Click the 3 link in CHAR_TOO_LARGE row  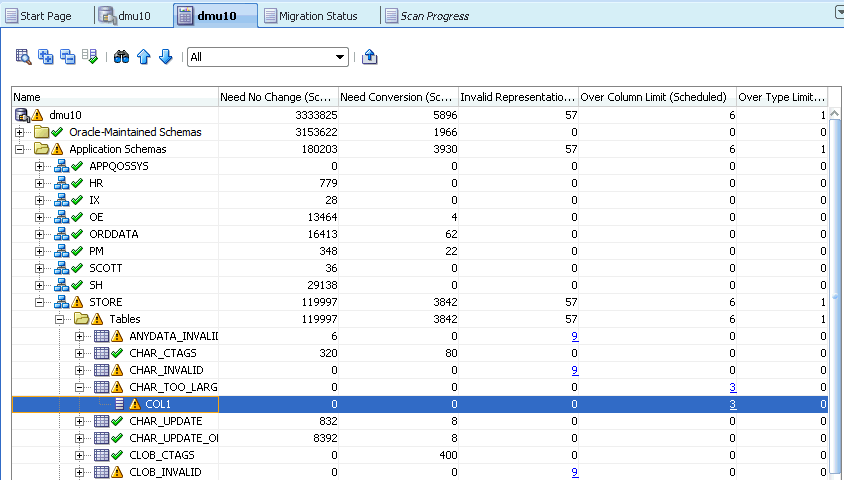click(x=733, y=387)
